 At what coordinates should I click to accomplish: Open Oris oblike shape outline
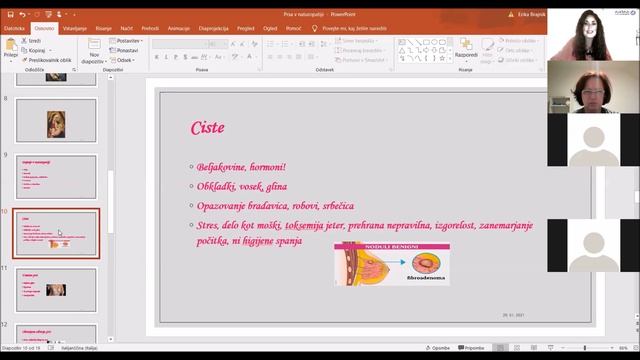coord(515,50)
